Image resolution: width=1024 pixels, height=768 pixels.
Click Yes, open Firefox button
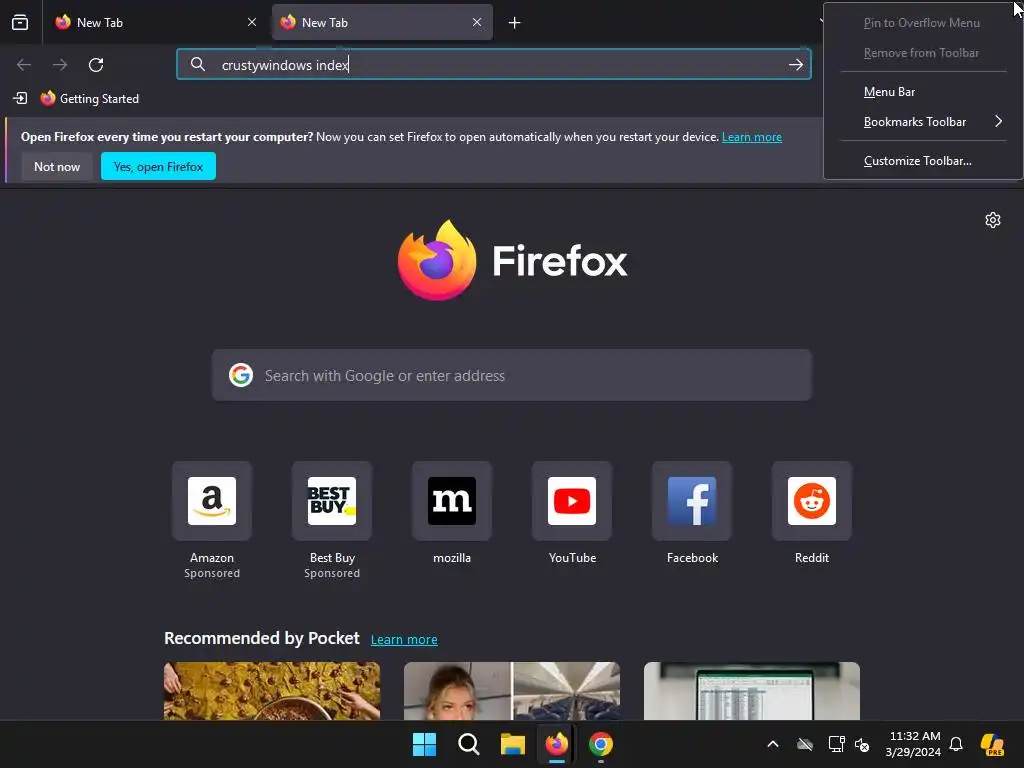click(x=158, y=167)
